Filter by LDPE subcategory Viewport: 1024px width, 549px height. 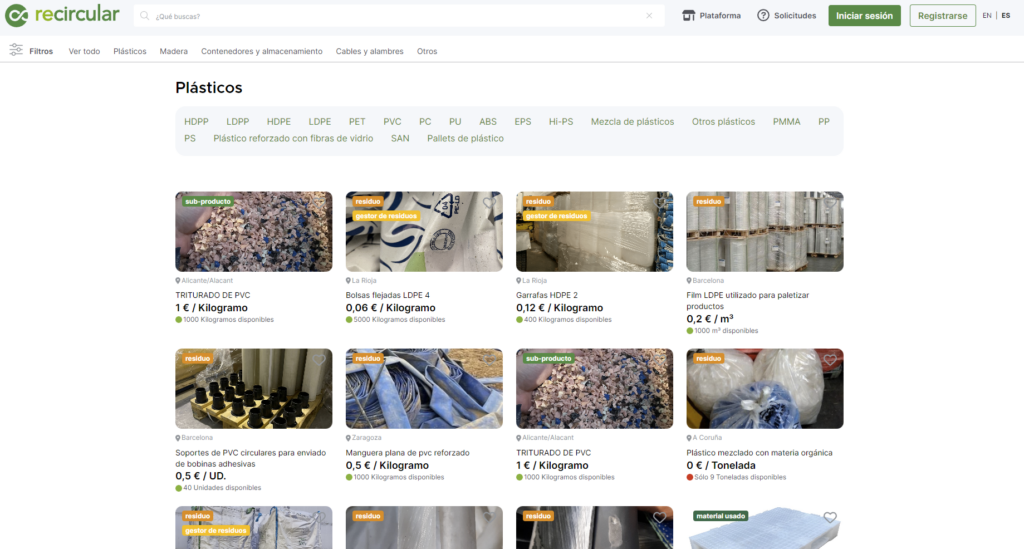[x=319, y=121]
